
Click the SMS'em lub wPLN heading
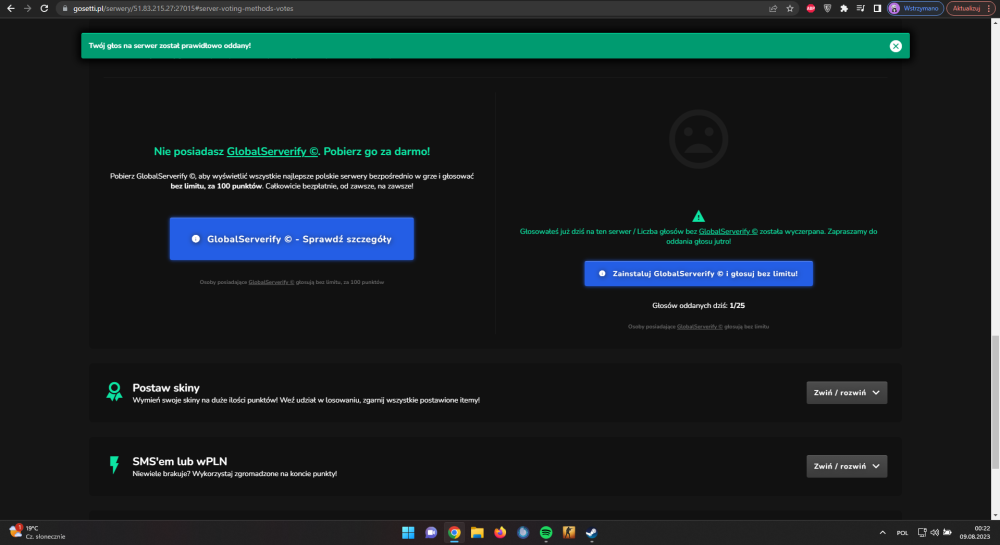(180, 461)
